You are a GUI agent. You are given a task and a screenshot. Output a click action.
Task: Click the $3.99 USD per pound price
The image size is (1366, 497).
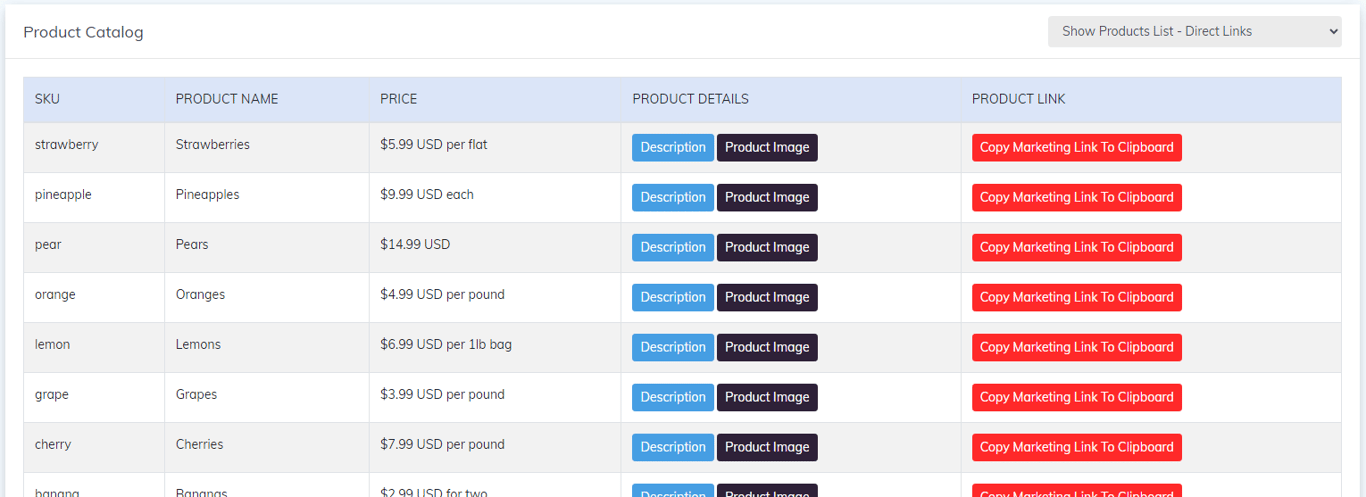coord(442,395)
